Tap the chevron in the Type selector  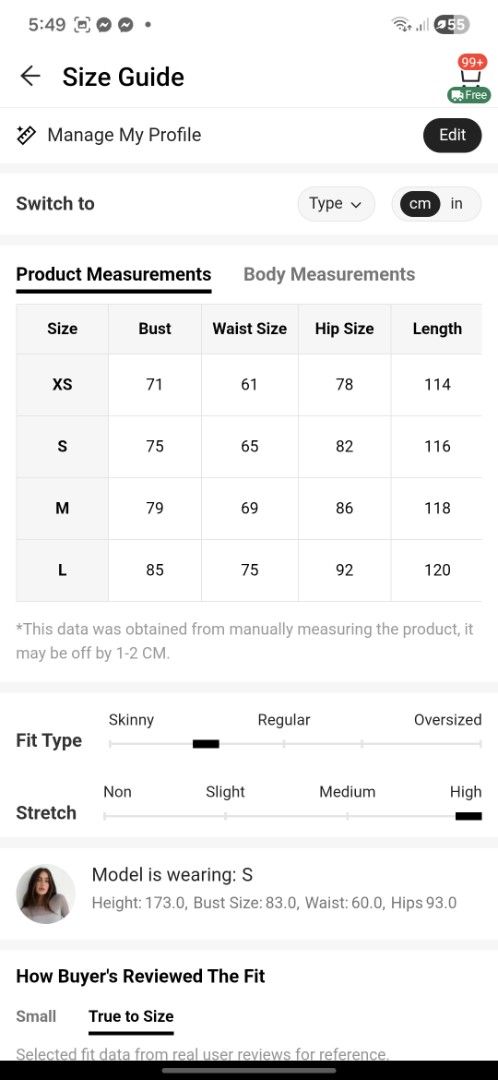click(356, 205)
